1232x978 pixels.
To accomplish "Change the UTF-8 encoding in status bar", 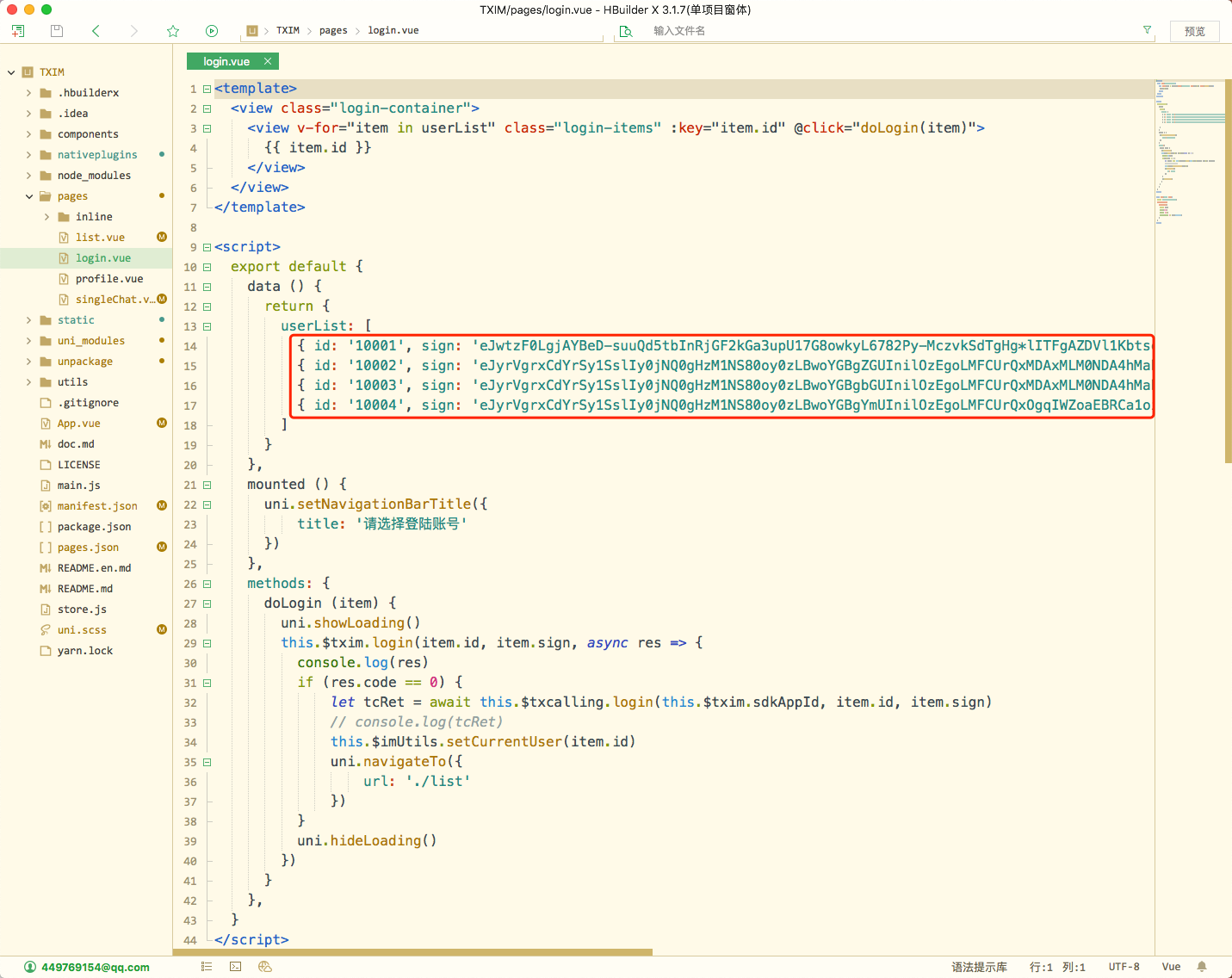I will 1124,967.
